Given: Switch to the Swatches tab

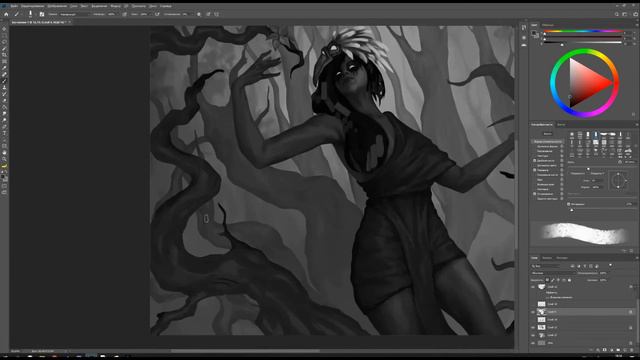Looking at the screenshot, I should [x=548, y=25].
